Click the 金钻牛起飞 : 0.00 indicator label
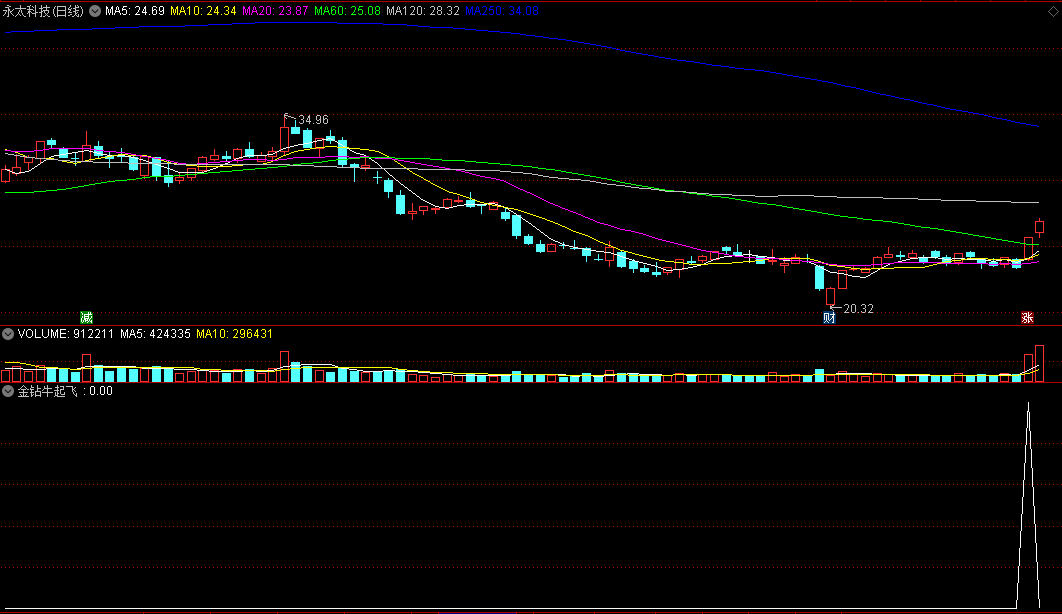This screenshot has height=614, width=1062. pos(65,391)
